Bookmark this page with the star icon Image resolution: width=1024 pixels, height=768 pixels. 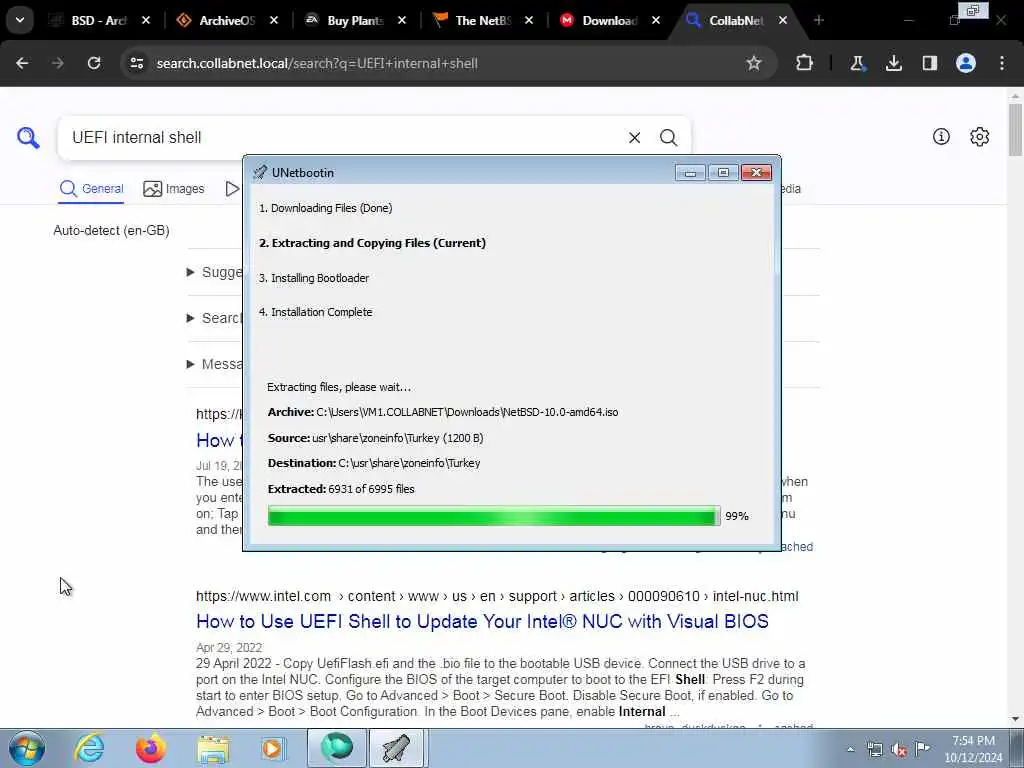click(754, 63)
